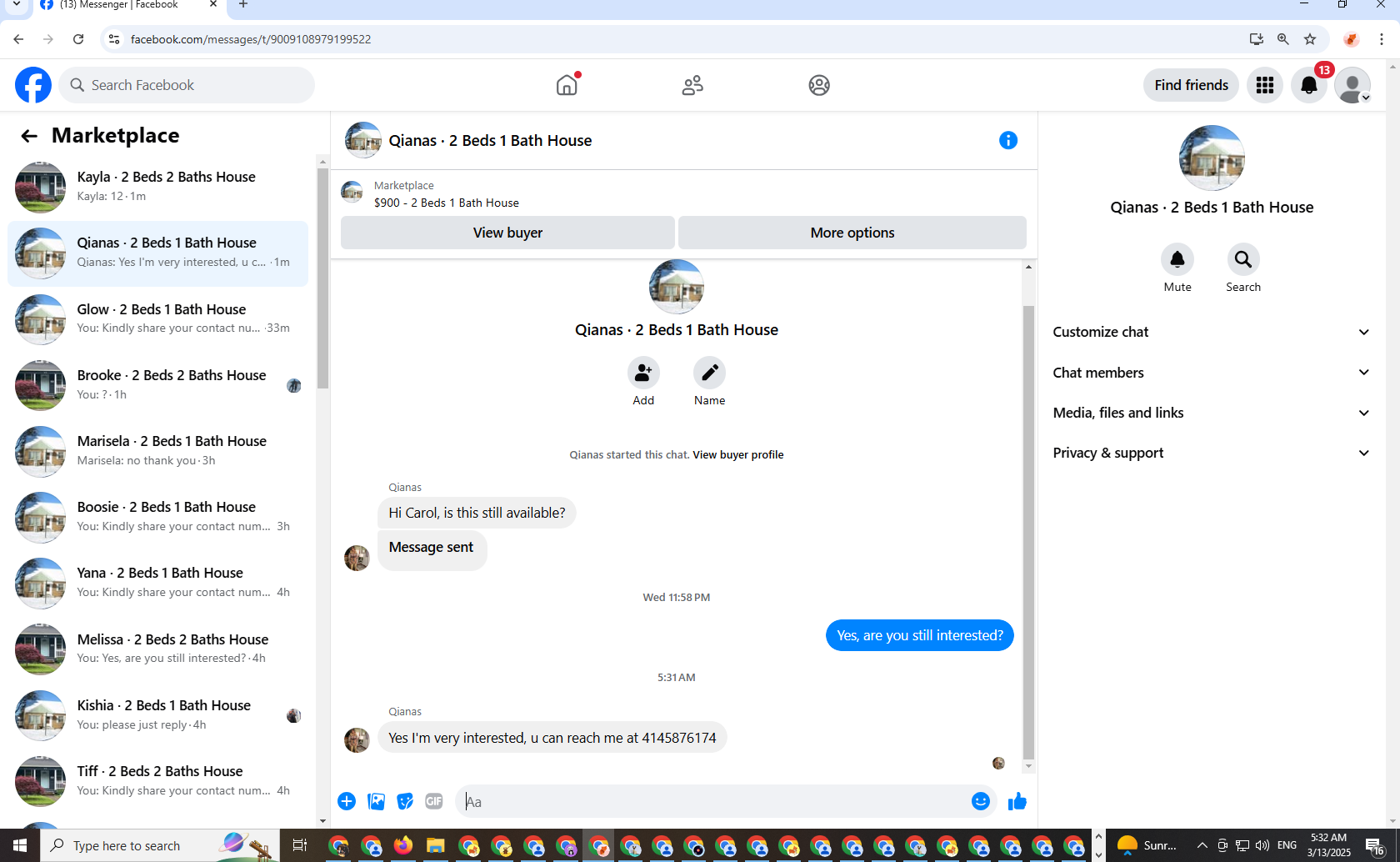1400x862 pixels.
Task: Open the Groups icon in top navigation
Action: click(819, 85)
